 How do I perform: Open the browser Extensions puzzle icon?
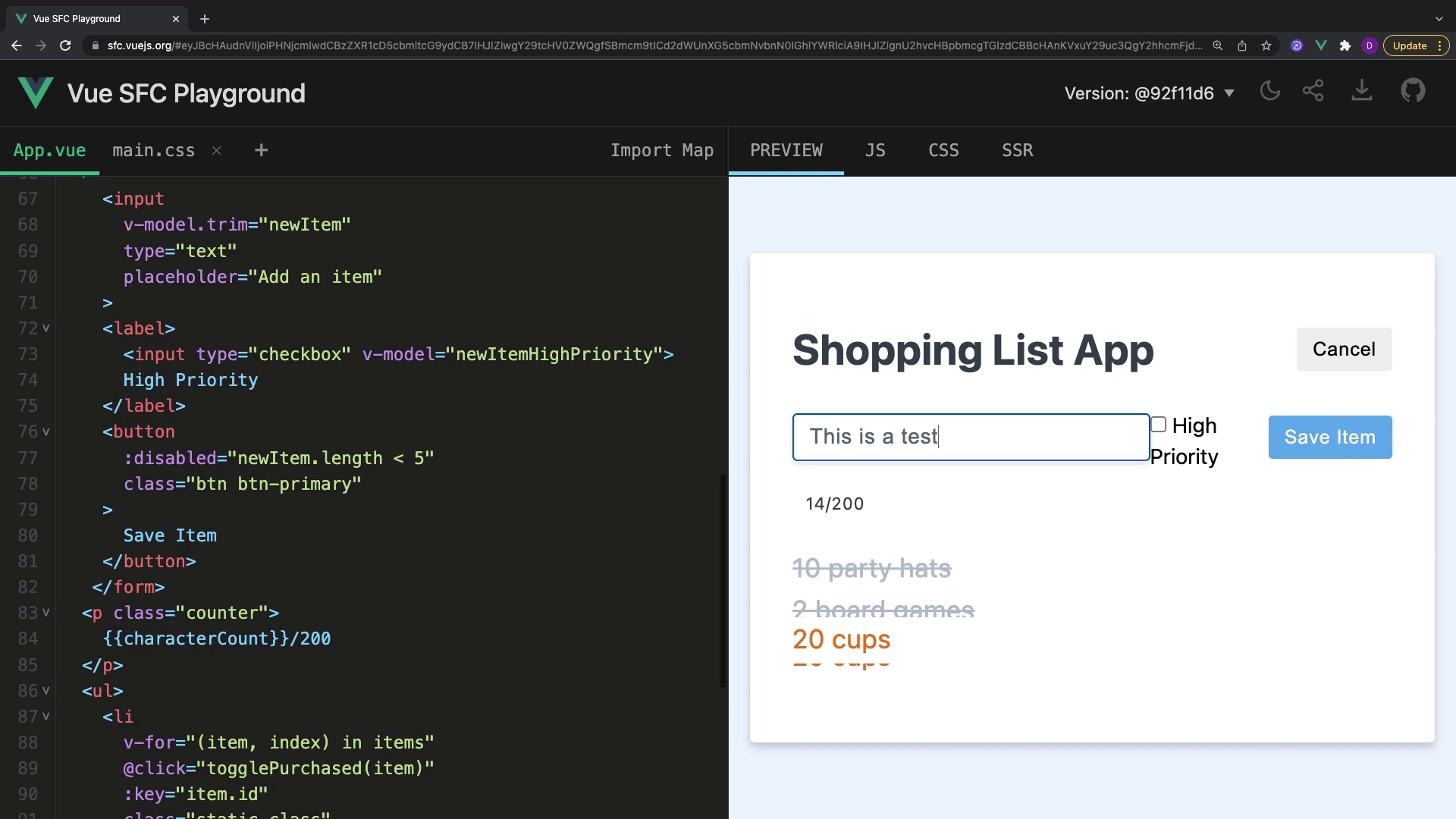pyautogui.click(x=1345, y=46)
